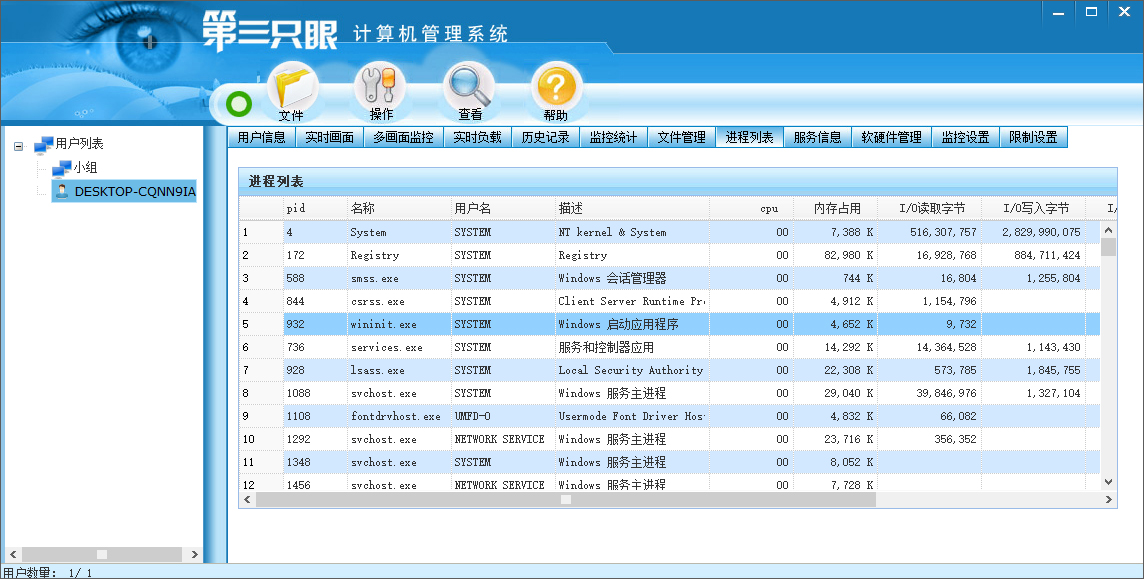The height and width of the screenshot is (579, 1144).
Task: Click the process table scroll-right arrow
Action: (x=1108, y=500)
